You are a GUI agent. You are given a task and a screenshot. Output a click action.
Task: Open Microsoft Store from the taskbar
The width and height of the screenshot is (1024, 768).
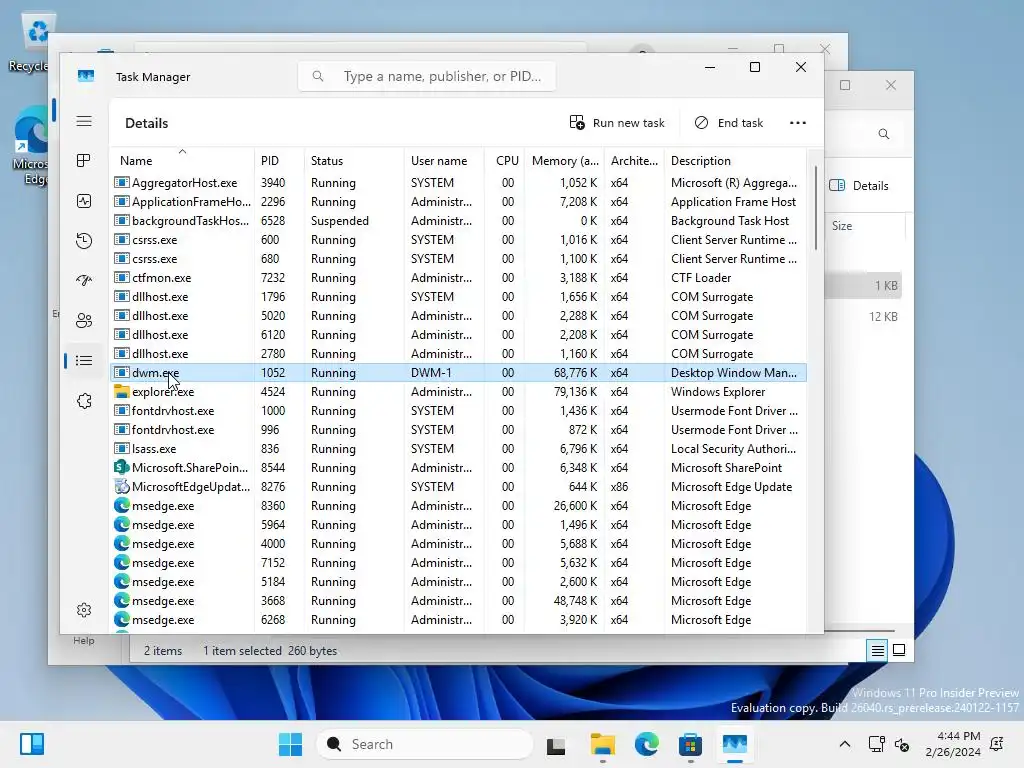690,744
